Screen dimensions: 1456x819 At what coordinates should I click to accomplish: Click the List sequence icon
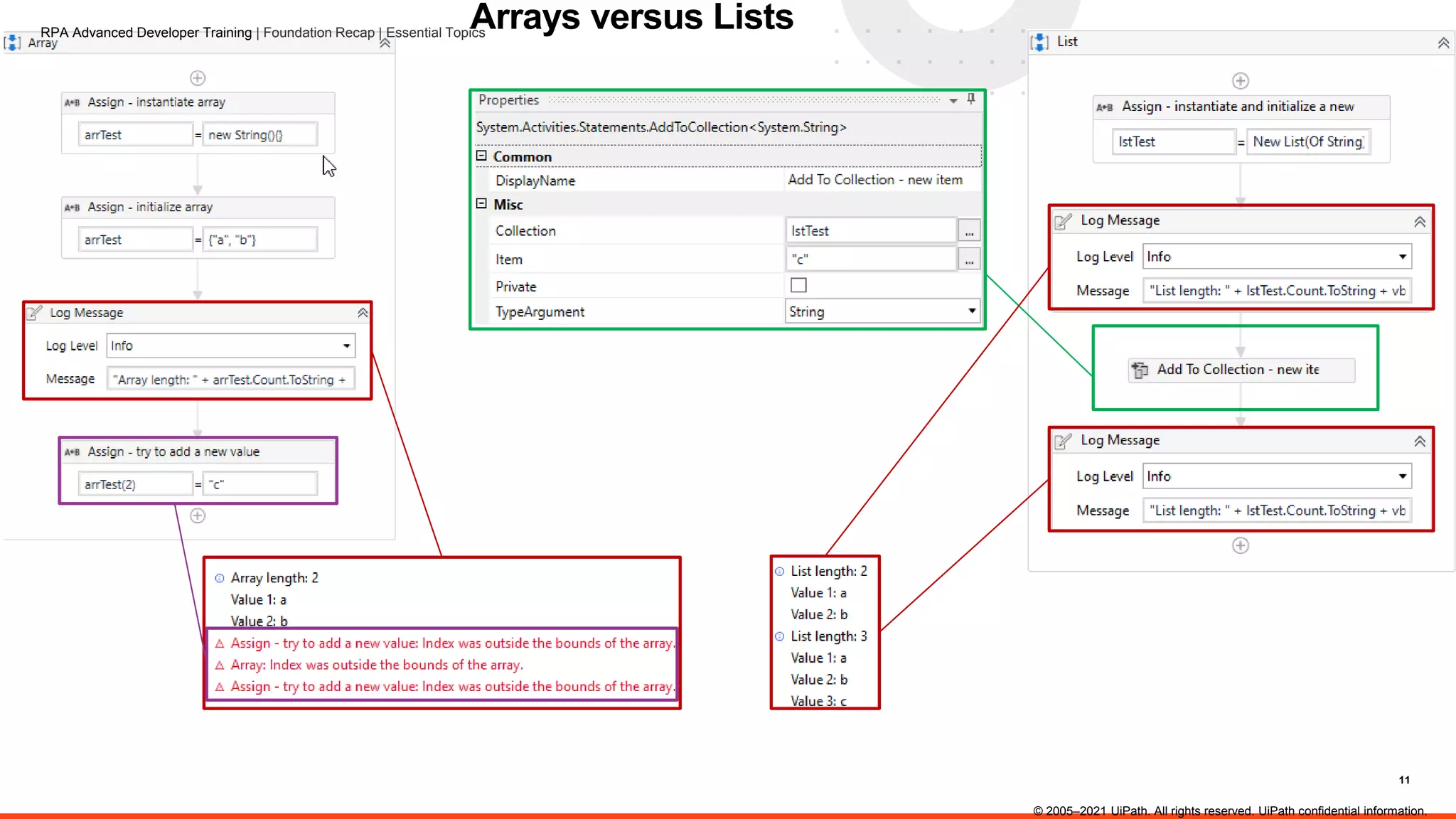1039,42
